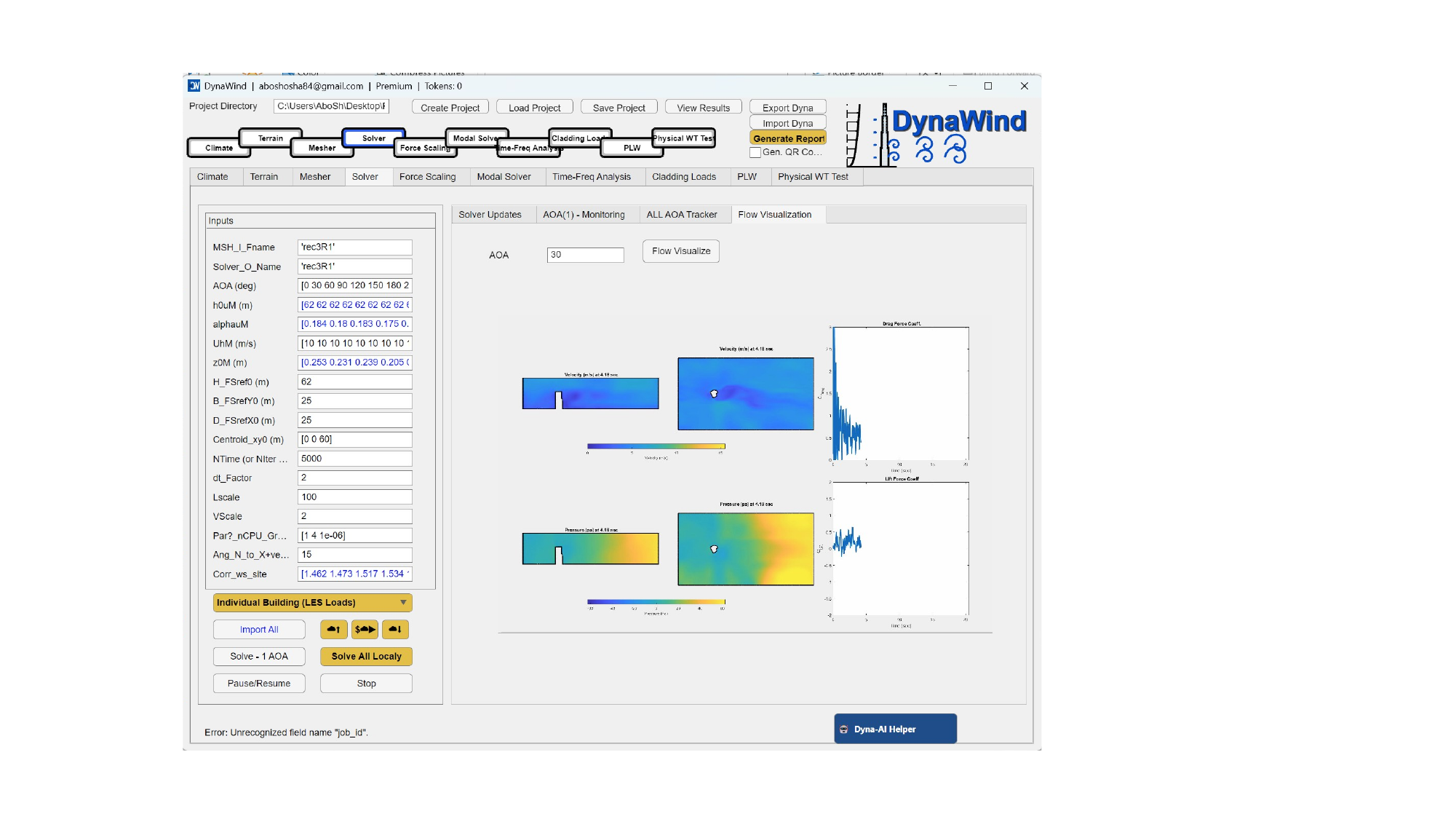1456x819 pixels.
Task: Click the AOA input field showing 30
Action: tap(585, 255)
